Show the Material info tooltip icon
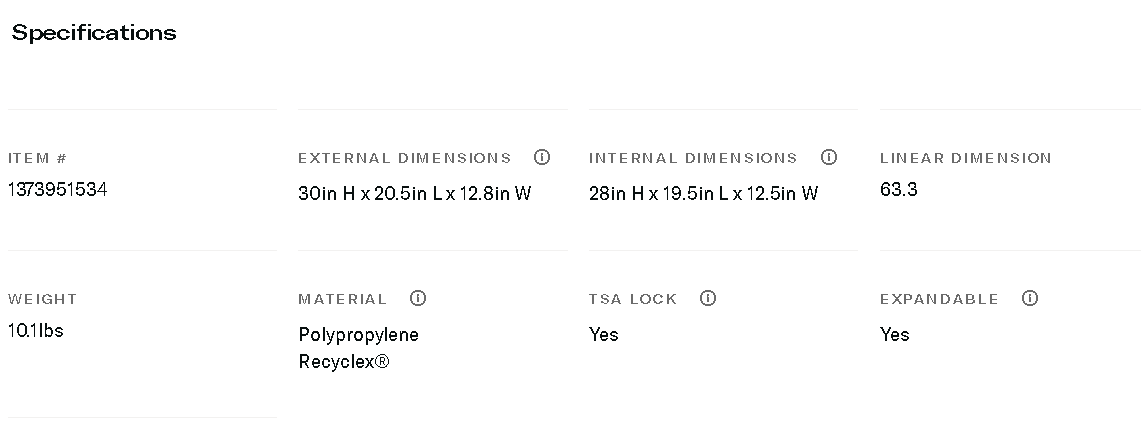The height and width of the screenshot is (423, 1141). tap(418, 298)
